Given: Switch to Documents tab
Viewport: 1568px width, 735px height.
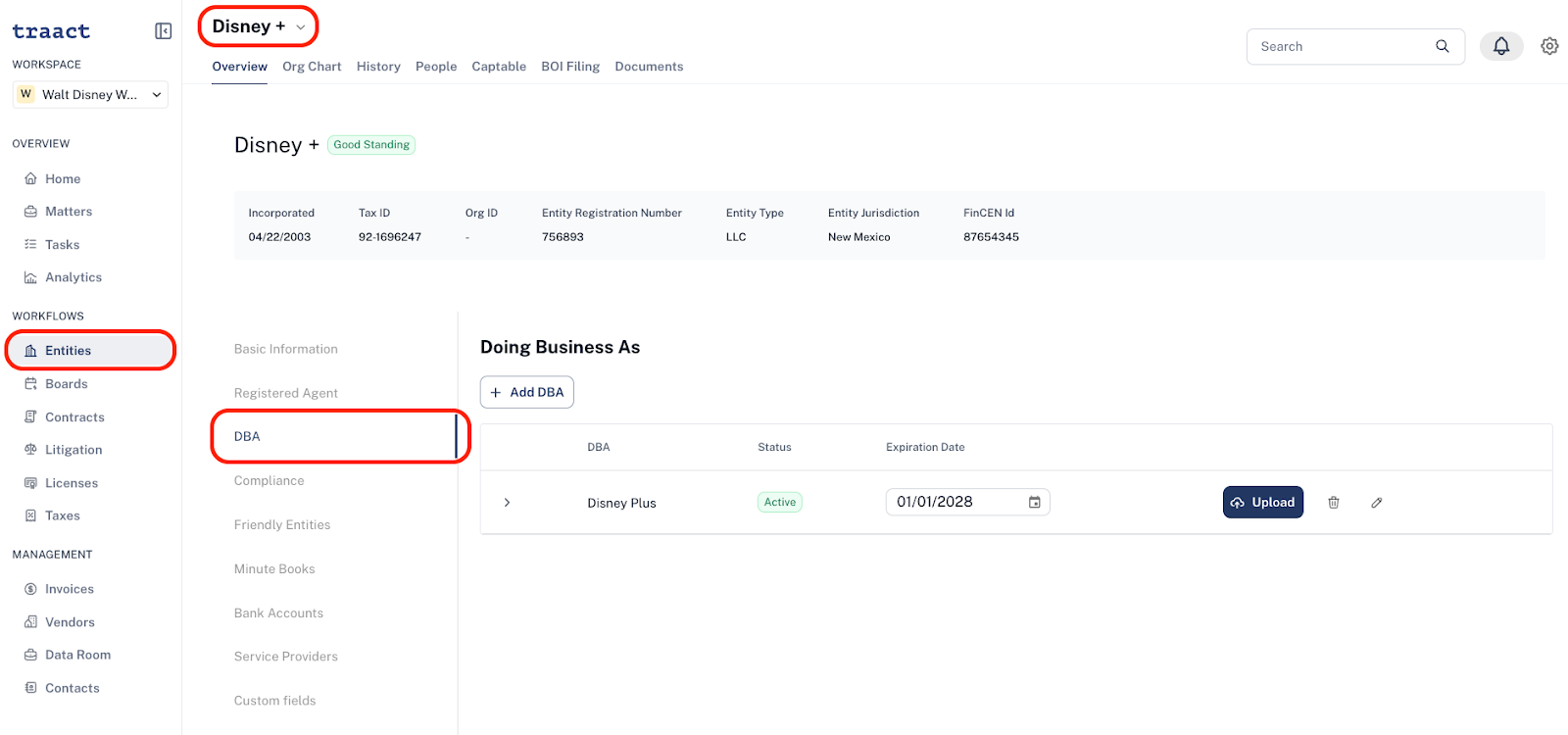Looking at the screenshot, I should click(649, 67).
